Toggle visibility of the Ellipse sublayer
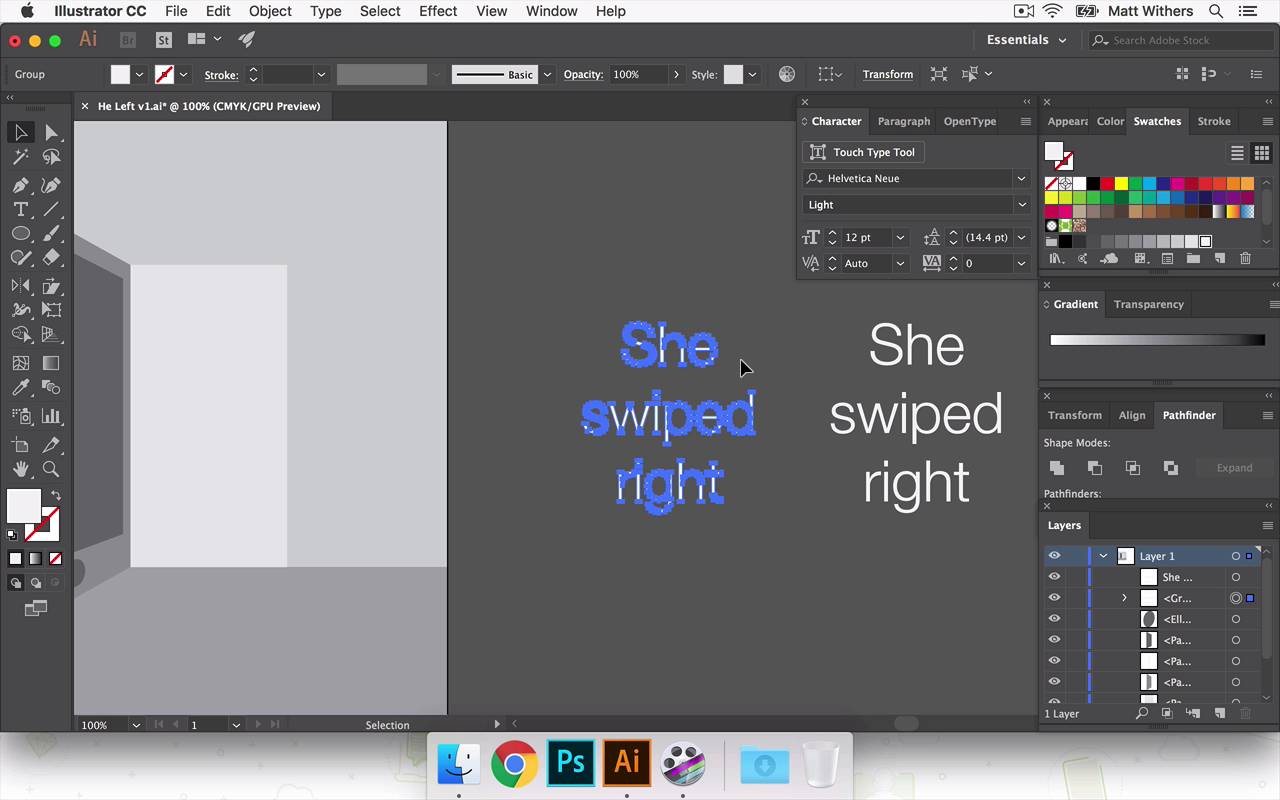 coord(1054,619)
